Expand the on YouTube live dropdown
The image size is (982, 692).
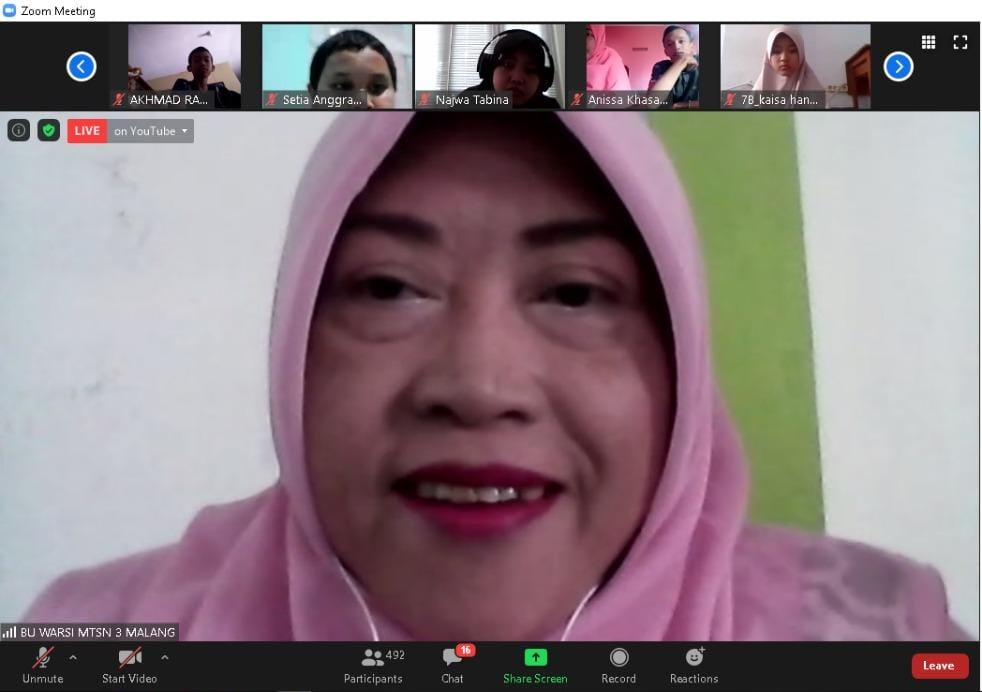point(150,131)
